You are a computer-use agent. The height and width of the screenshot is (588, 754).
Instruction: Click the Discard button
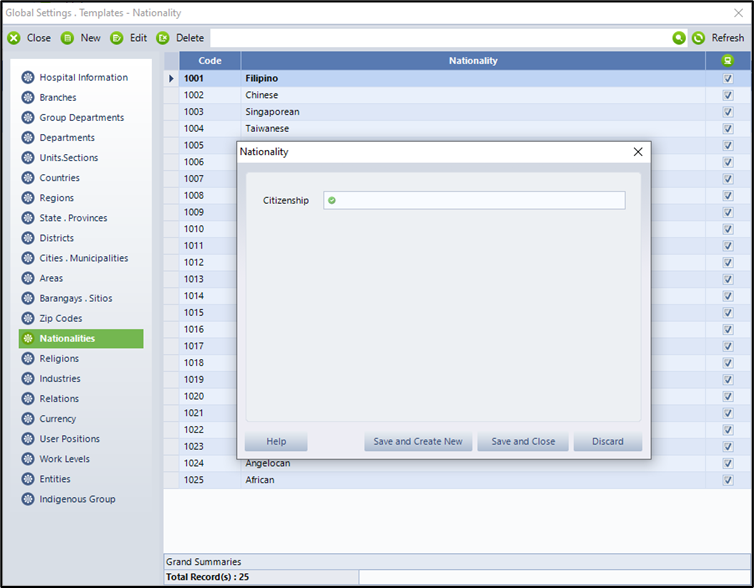pyautogui.click(x=607, y=442)
